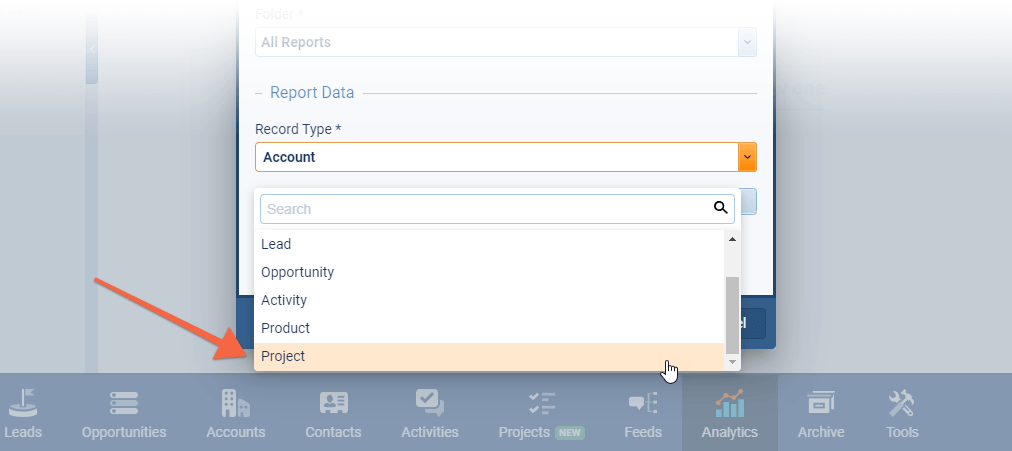The height and width of the screenshot is (451, 1012).
Task: Expand the All Reports folder dropdown
Action: click(x=747, y=43)
